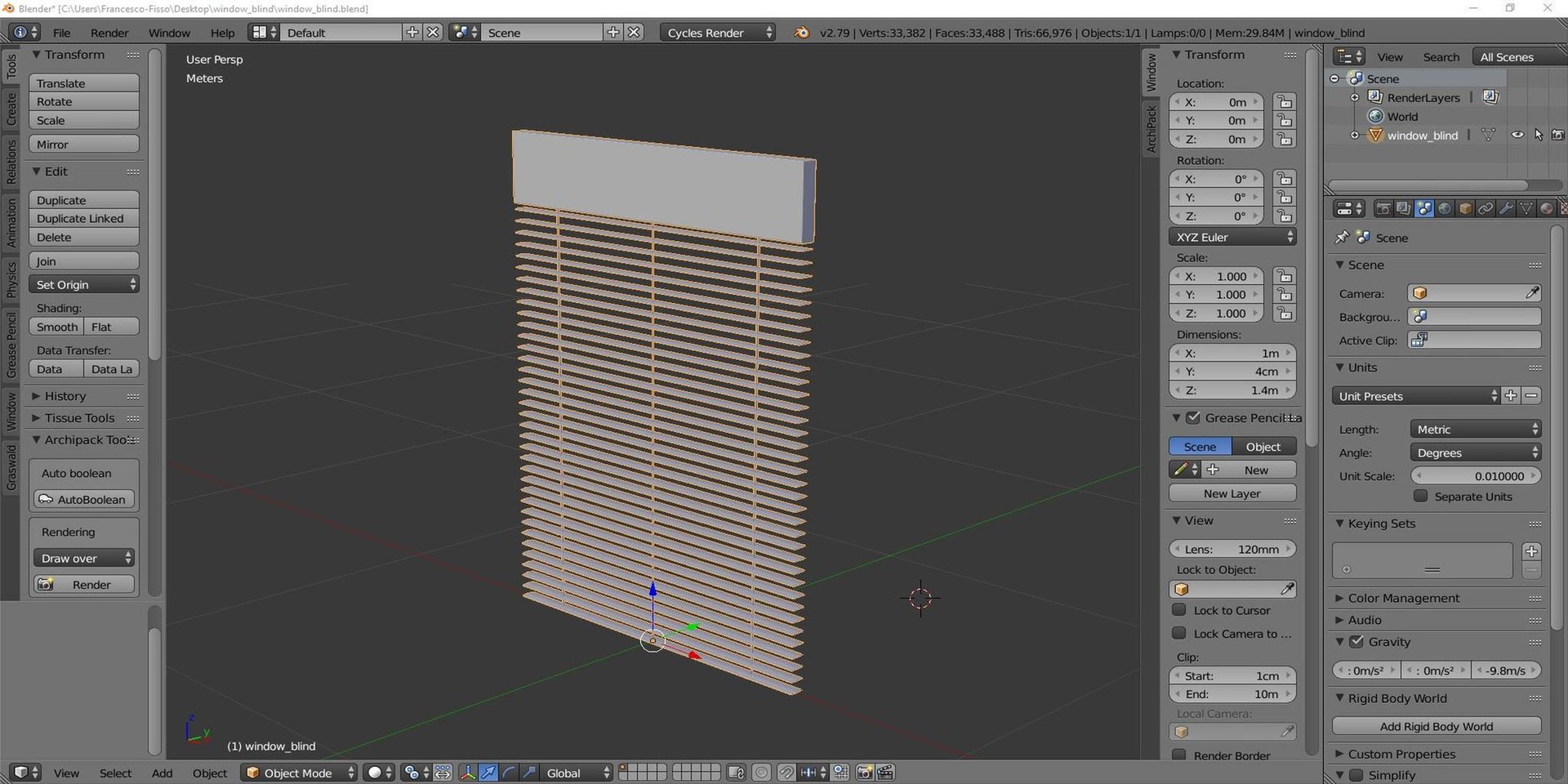Select the translate manipulator arrow icon

pos(488,773)
